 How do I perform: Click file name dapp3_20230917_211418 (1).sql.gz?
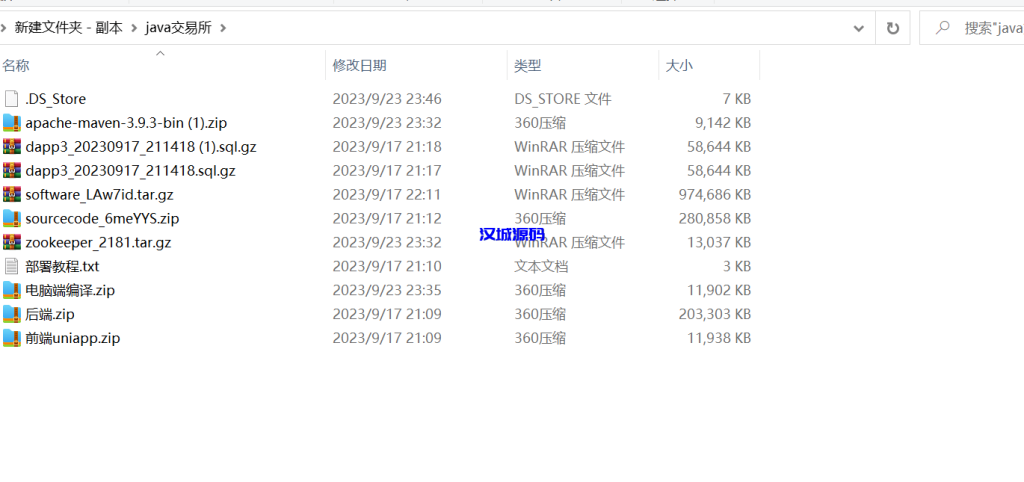pos(140,147)
